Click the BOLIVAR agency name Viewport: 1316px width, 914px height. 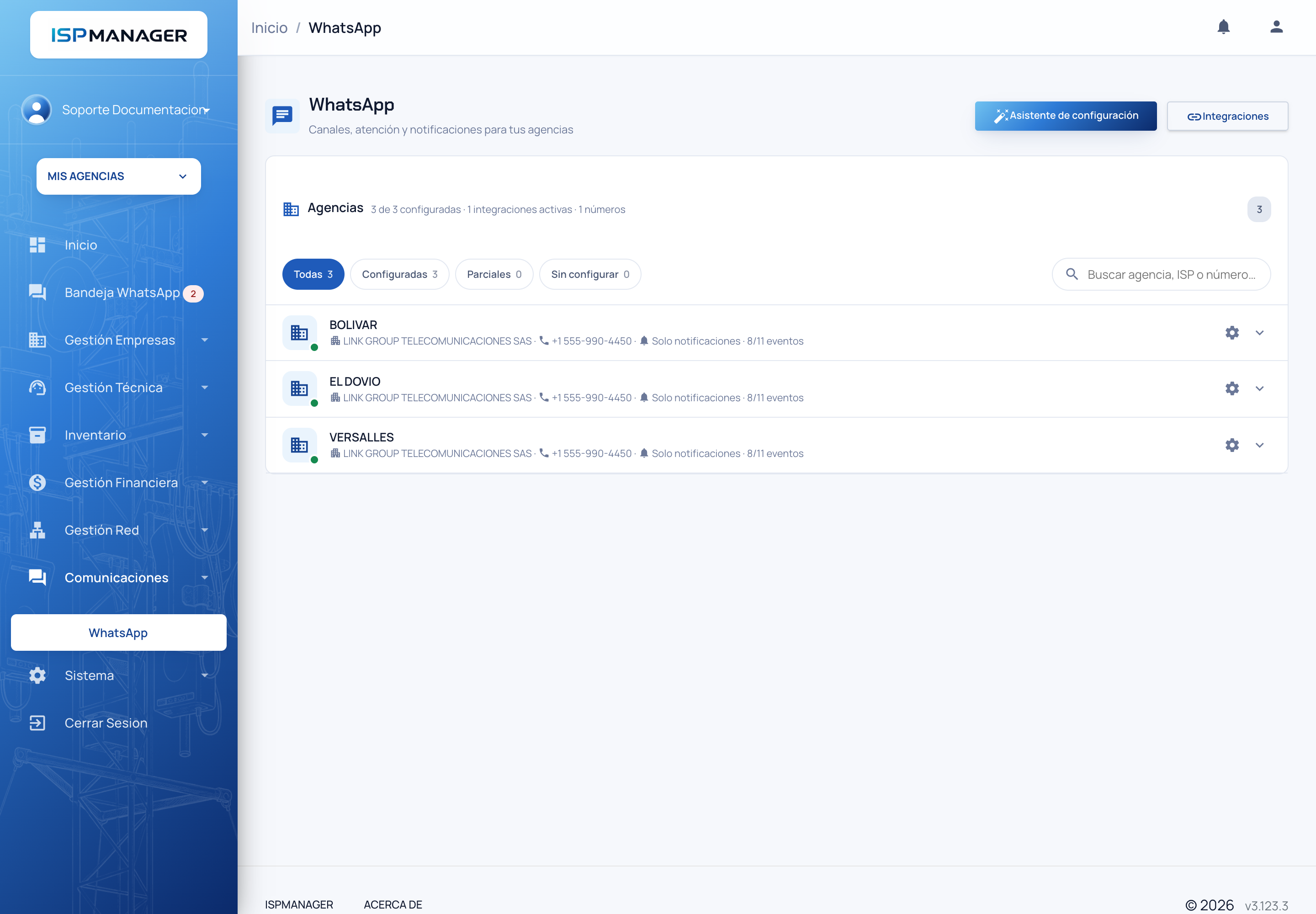click(x=353, y=325)
